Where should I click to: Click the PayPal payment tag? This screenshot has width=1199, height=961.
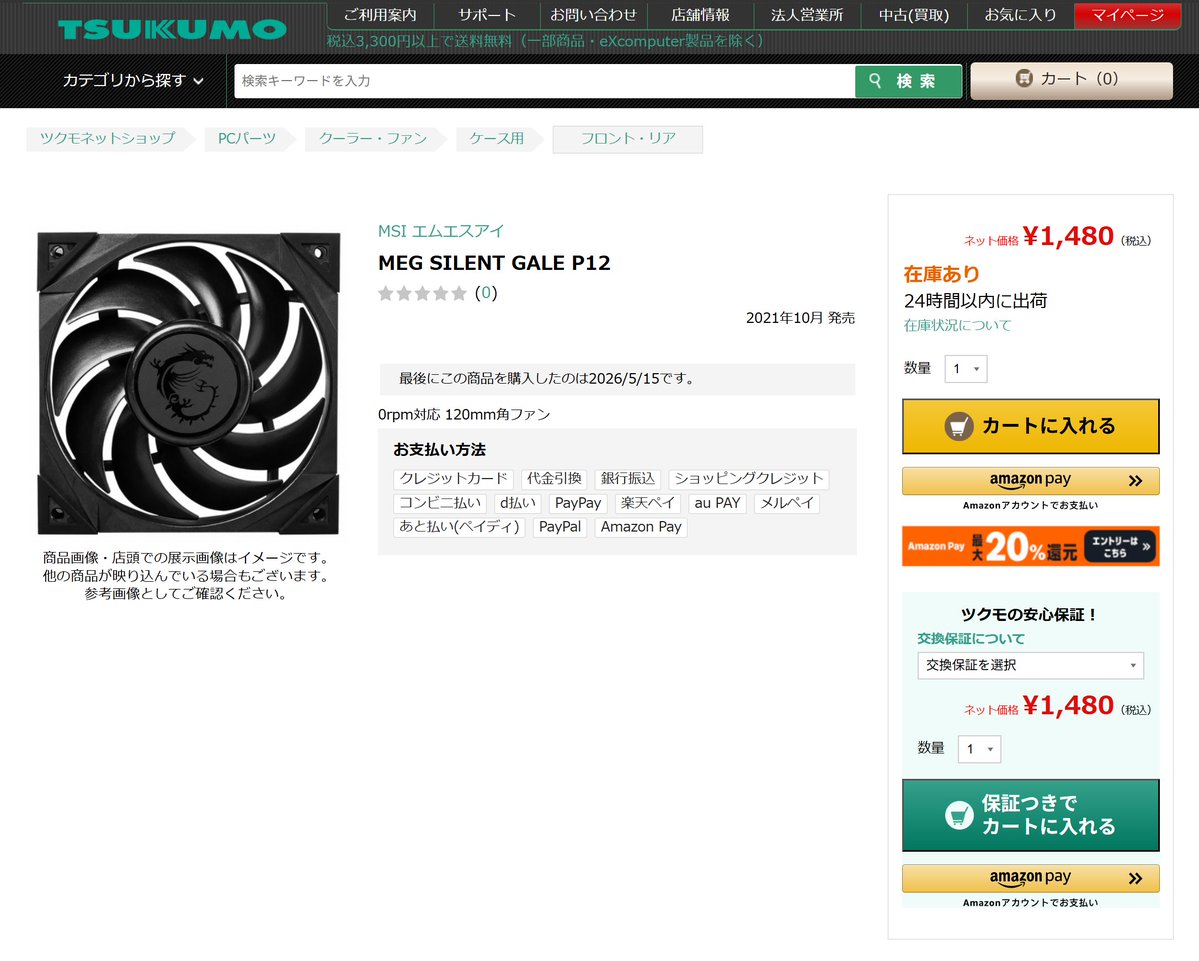click(560, 527)
